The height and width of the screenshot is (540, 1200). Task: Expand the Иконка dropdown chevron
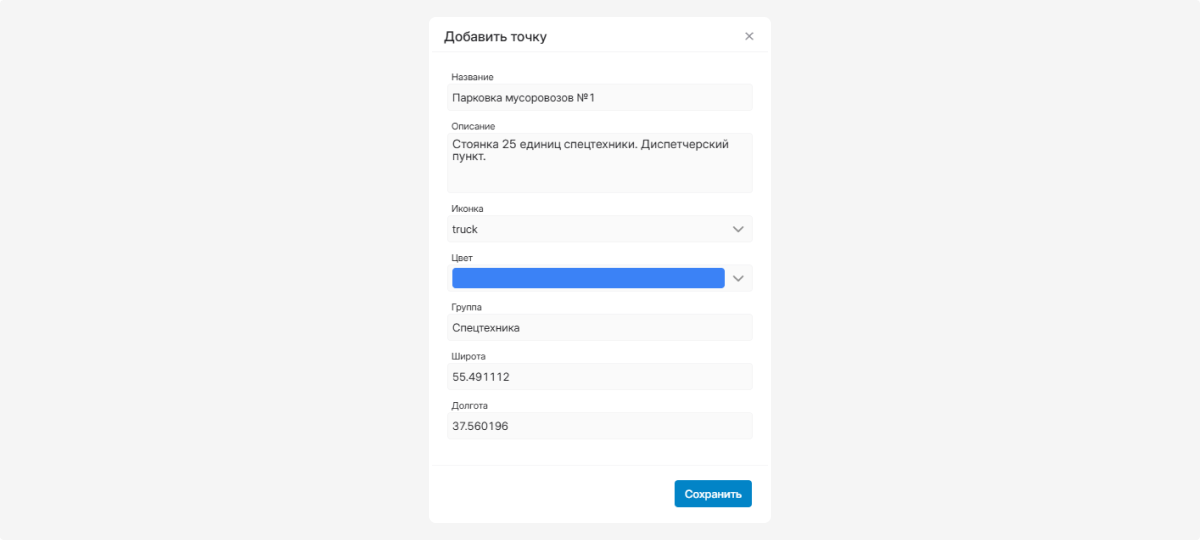click(738, 229)
